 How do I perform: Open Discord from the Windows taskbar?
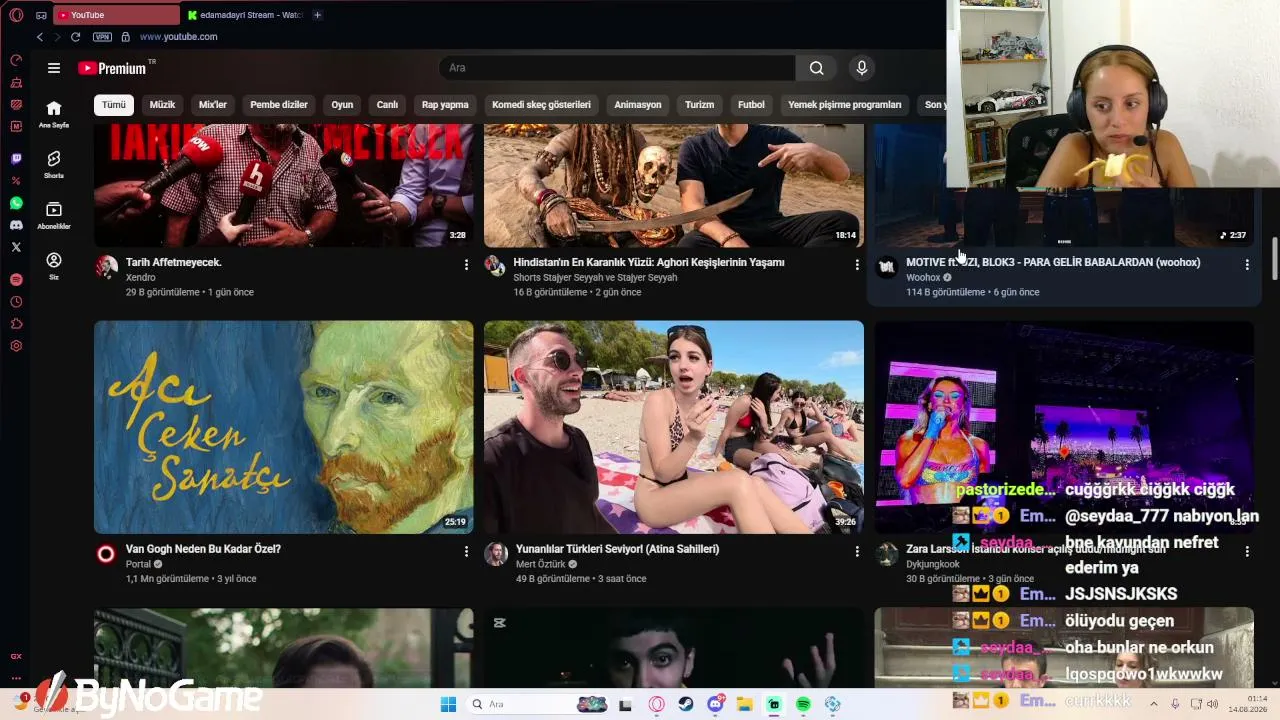point(716,704)
